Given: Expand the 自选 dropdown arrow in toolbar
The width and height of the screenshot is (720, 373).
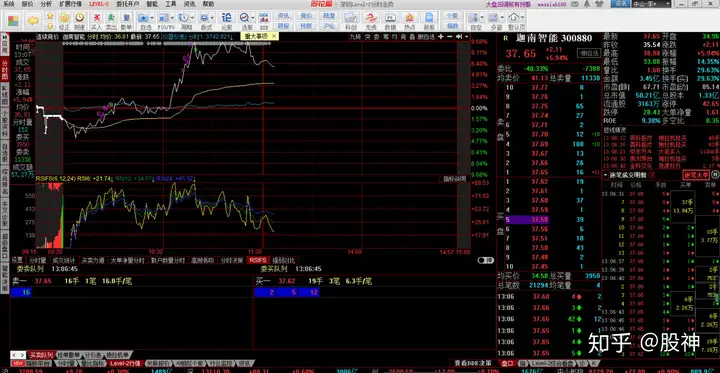Looking at the screenshot, I should pyautogui.click(x=152, y=18).
